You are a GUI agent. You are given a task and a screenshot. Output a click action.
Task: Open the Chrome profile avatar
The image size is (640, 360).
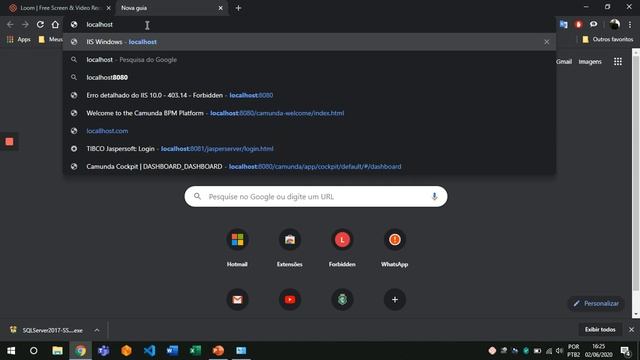614,24
